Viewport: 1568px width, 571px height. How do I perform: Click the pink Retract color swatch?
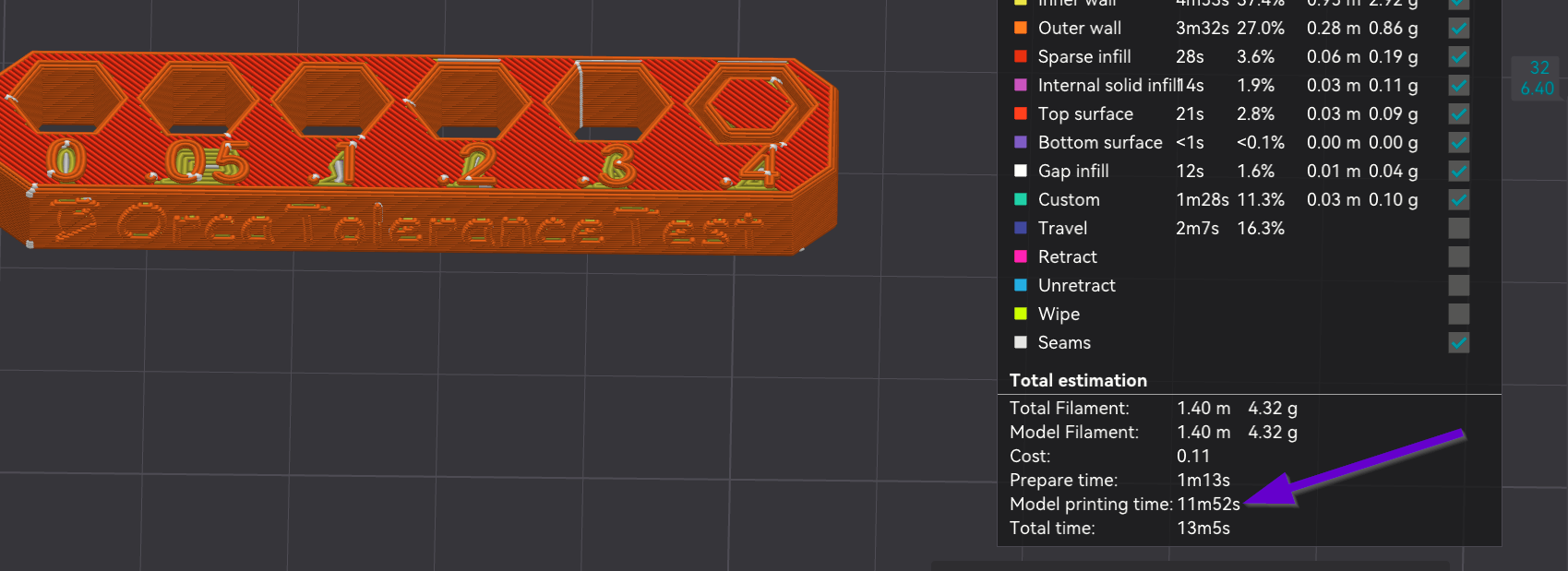[1021, 256]
